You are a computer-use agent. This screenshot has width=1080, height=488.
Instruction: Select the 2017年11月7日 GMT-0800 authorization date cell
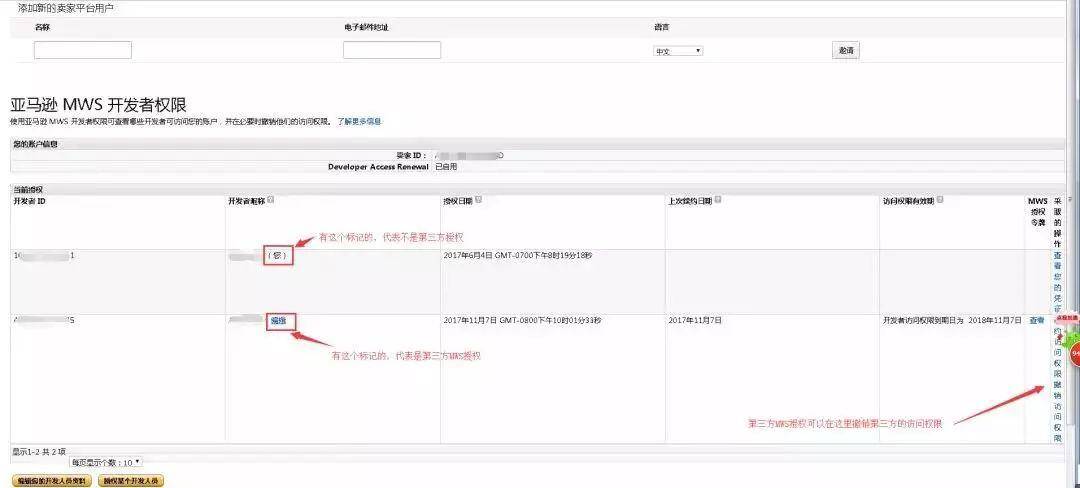pos(522,321)
